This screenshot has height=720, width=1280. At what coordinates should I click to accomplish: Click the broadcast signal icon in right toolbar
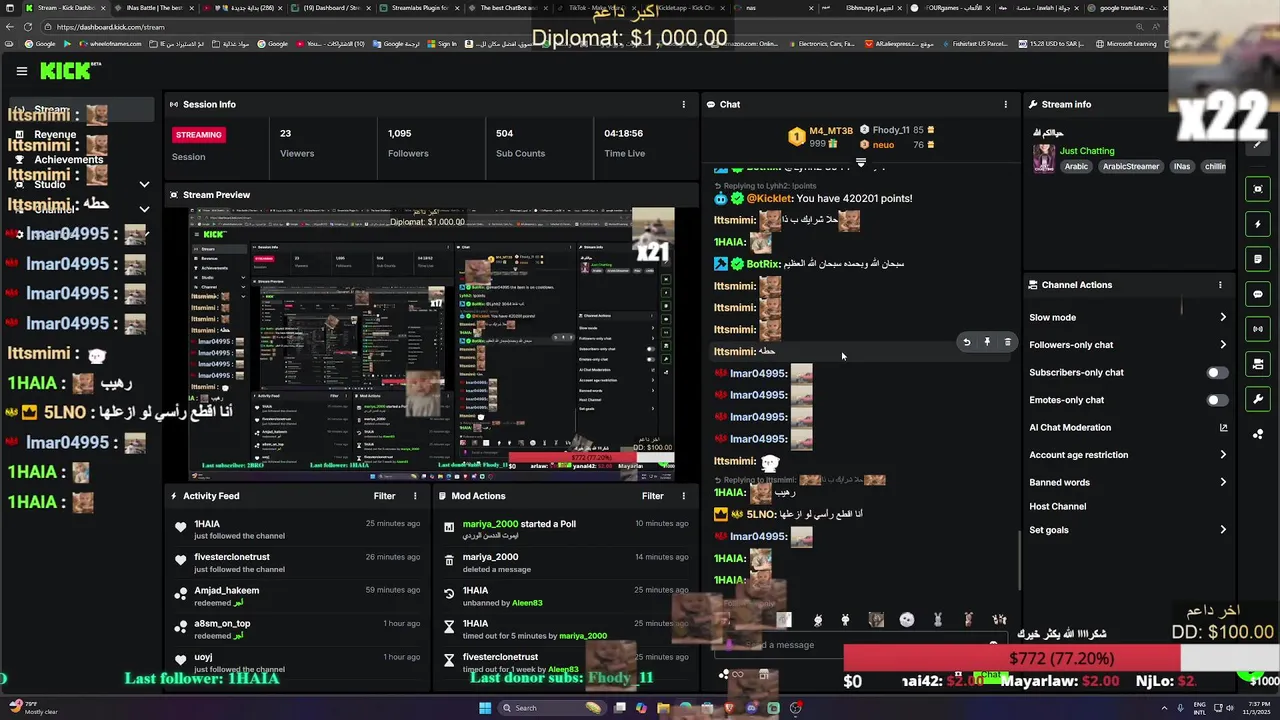coord(1258,329)
